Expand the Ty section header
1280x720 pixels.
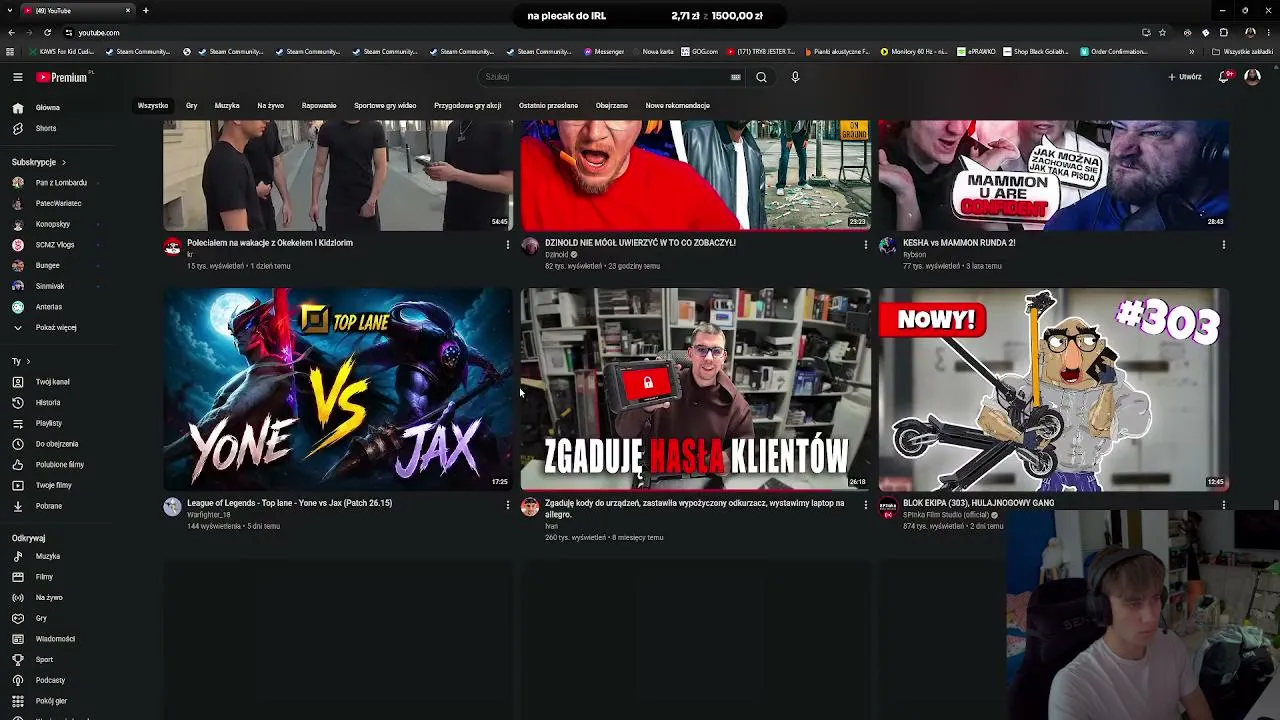click(x=21, y=361)
